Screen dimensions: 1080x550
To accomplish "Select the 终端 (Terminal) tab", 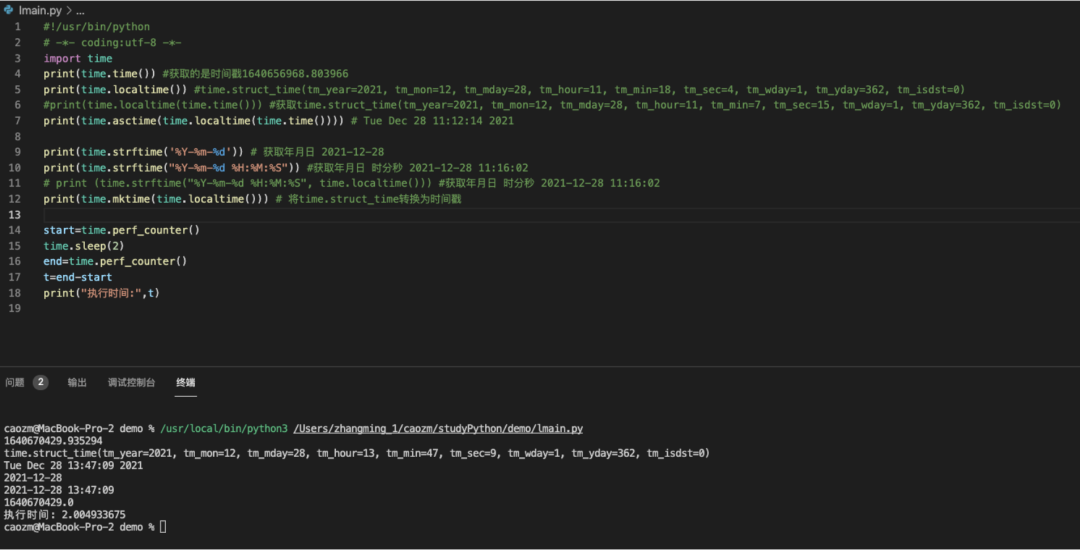I will click(185, 382).
